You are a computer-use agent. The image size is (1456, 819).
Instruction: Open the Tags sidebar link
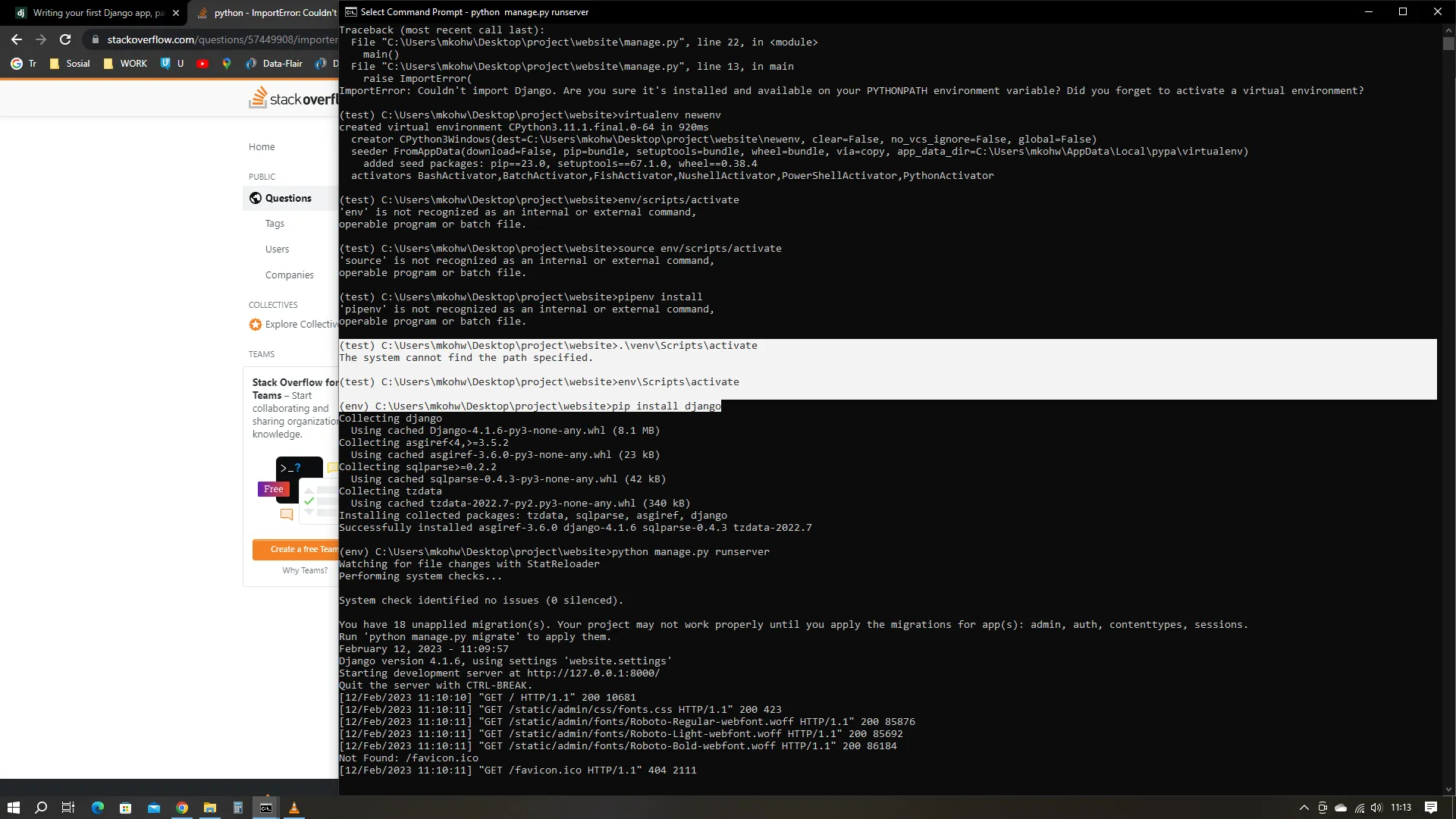click(275, 224)
